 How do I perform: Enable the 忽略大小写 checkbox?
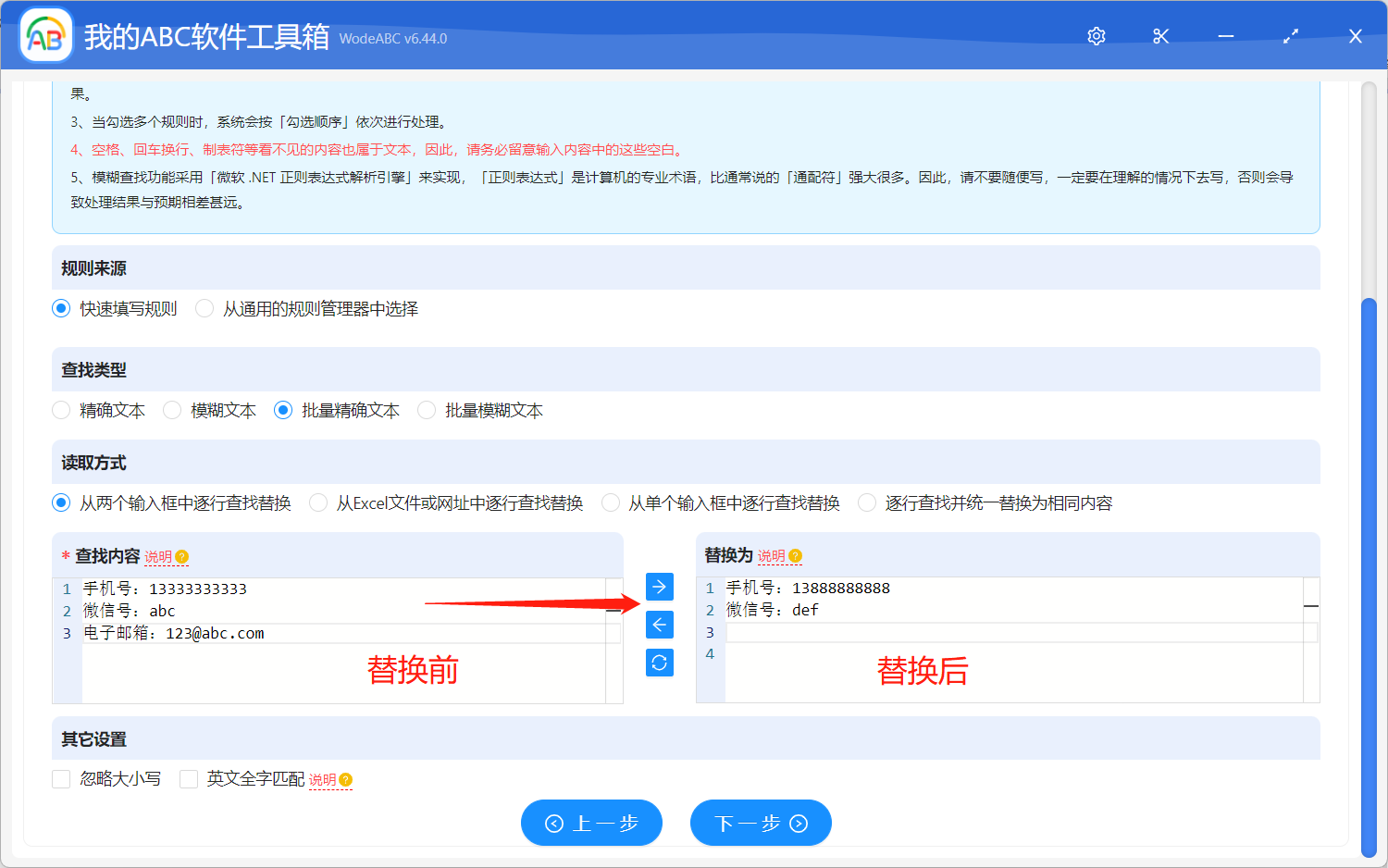click(x=61, y=779)
